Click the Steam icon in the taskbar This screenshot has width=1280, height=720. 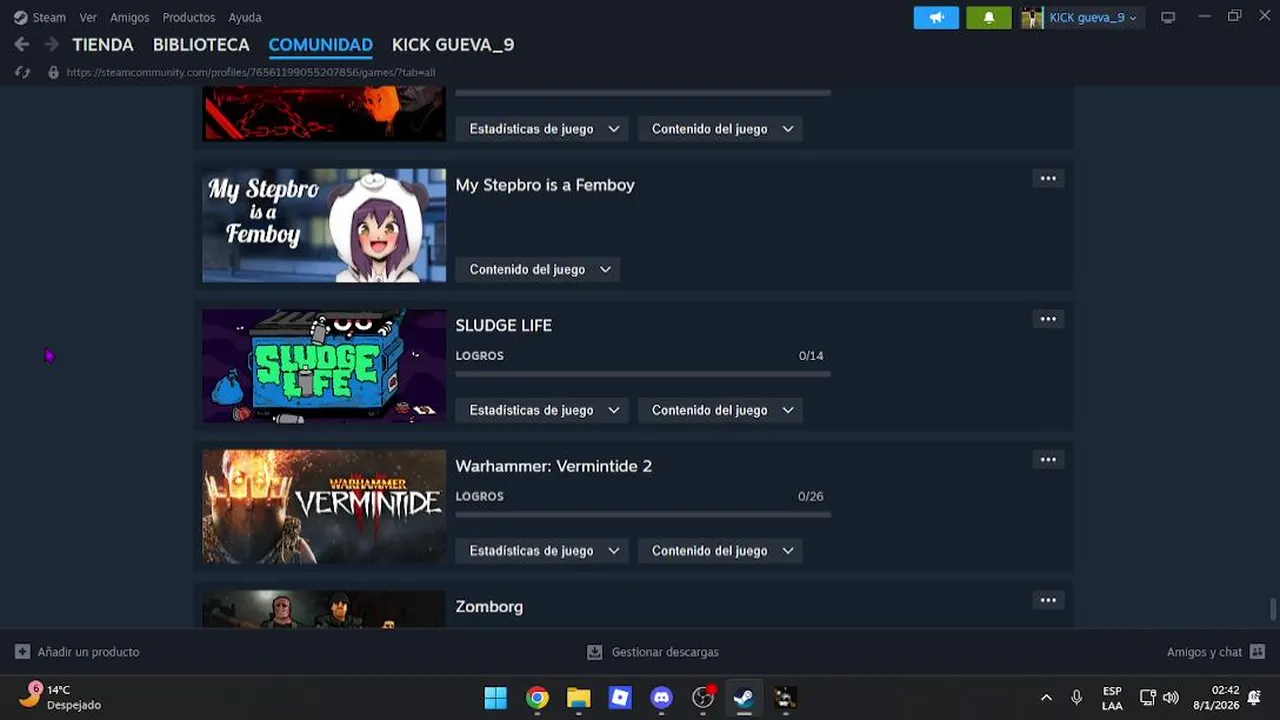(x=743, y=698)
